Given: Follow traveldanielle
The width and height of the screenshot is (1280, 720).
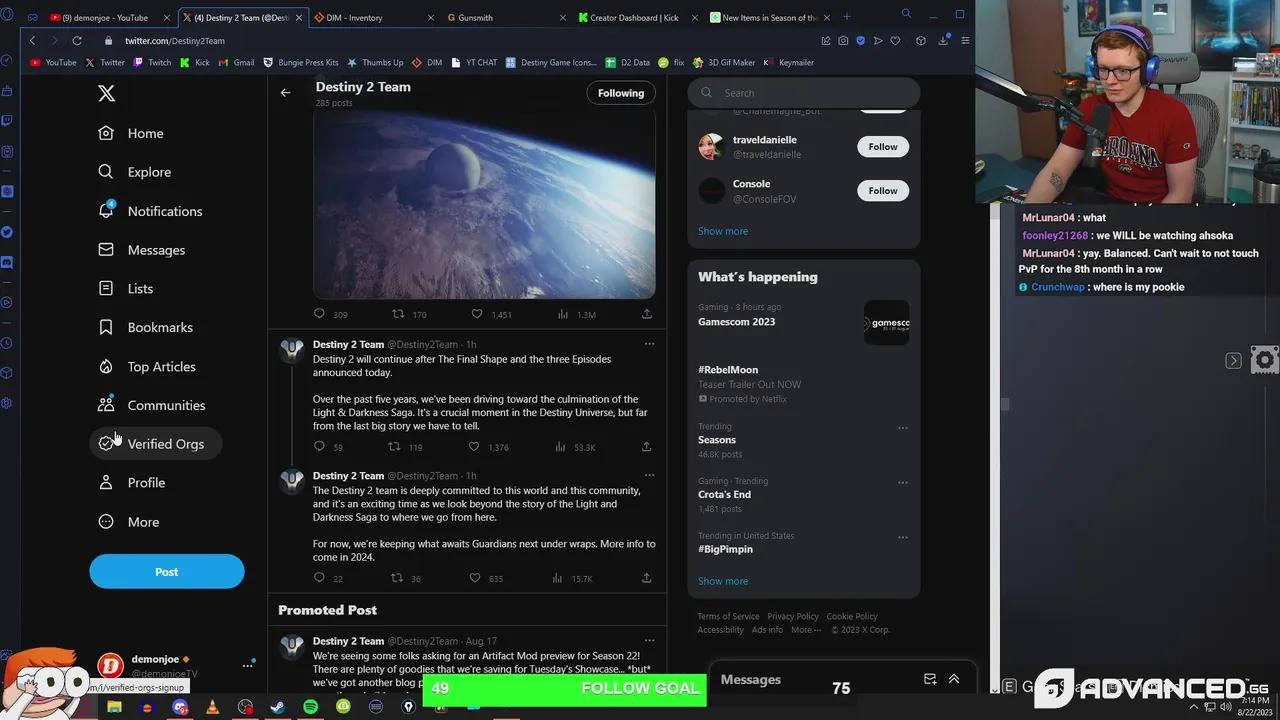Looking at the screenshot, I should [883, 147].
